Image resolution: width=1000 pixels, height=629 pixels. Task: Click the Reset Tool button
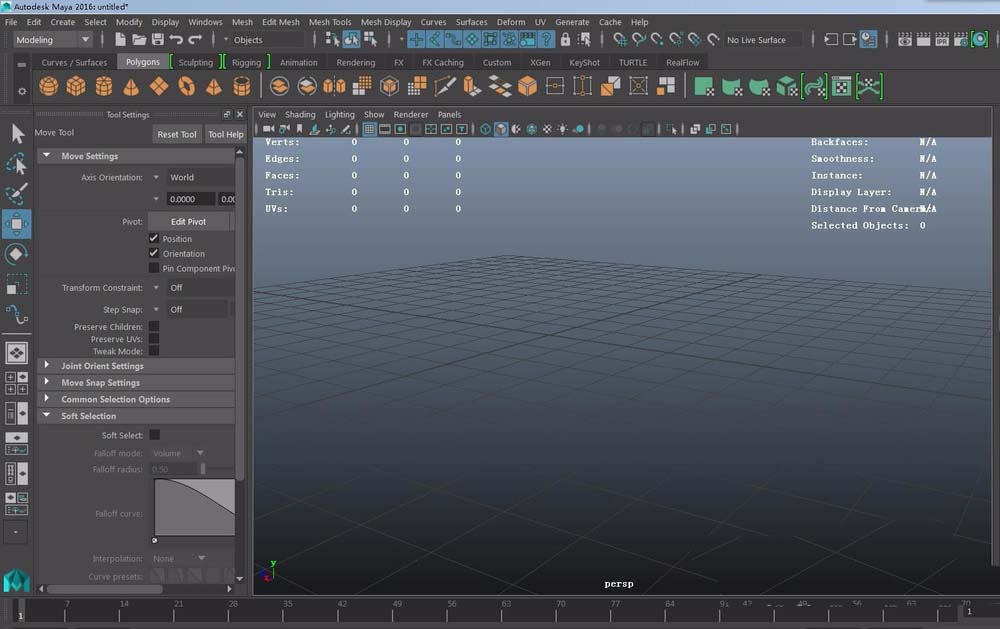click(x=176, y=133)
